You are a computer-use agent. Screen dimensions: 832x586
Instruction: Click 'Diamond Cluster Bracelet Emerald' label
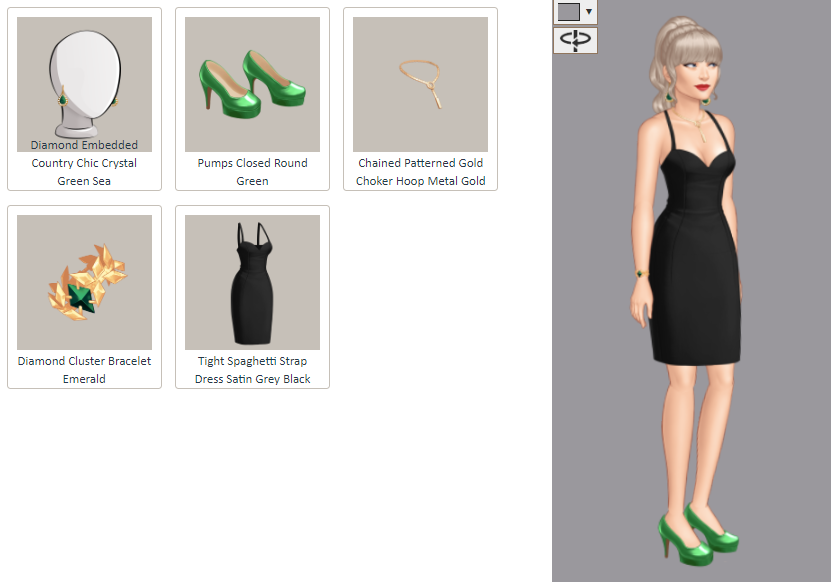84,370
